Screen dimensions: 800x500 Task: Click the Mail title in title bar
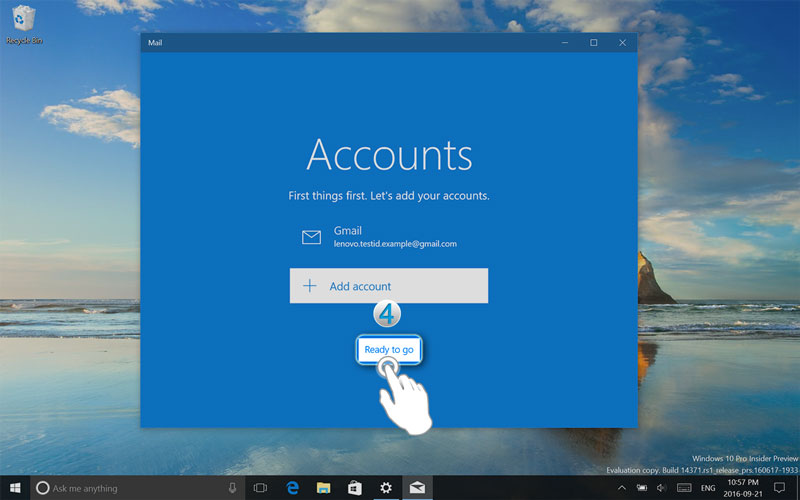click(155, 43)
